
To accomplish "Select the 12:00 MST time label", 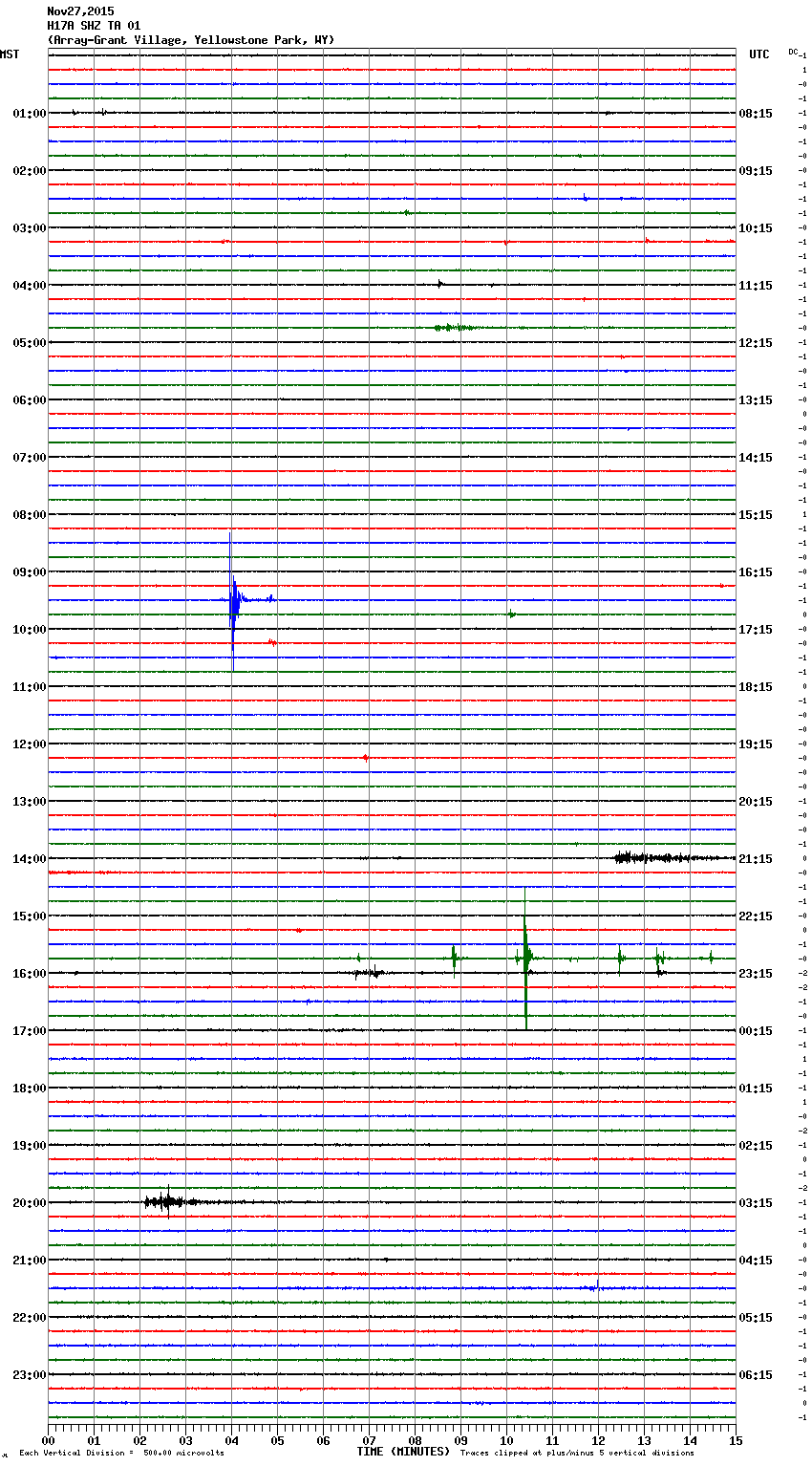I will coord(29,744).
